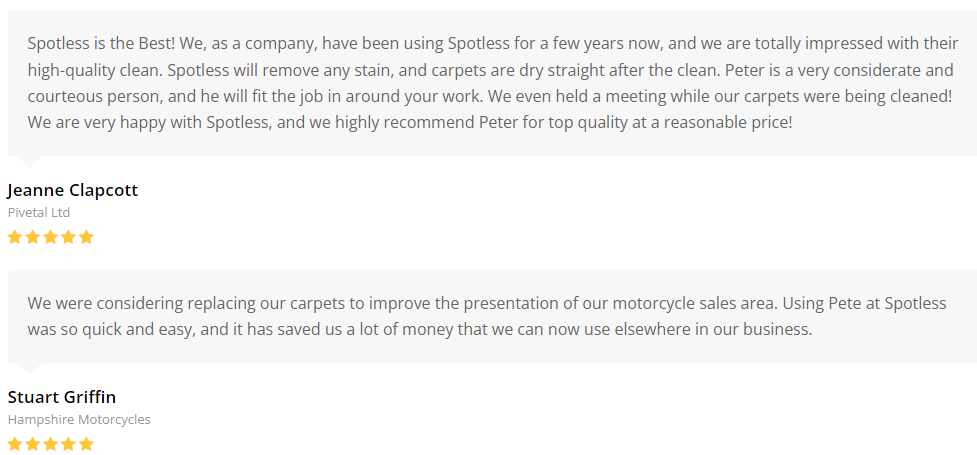Image resolution: width=977 pixels, height=455 pixels.
Task: Click the speech bubble tail above Jeanne Clapcott
Action: 30,160
